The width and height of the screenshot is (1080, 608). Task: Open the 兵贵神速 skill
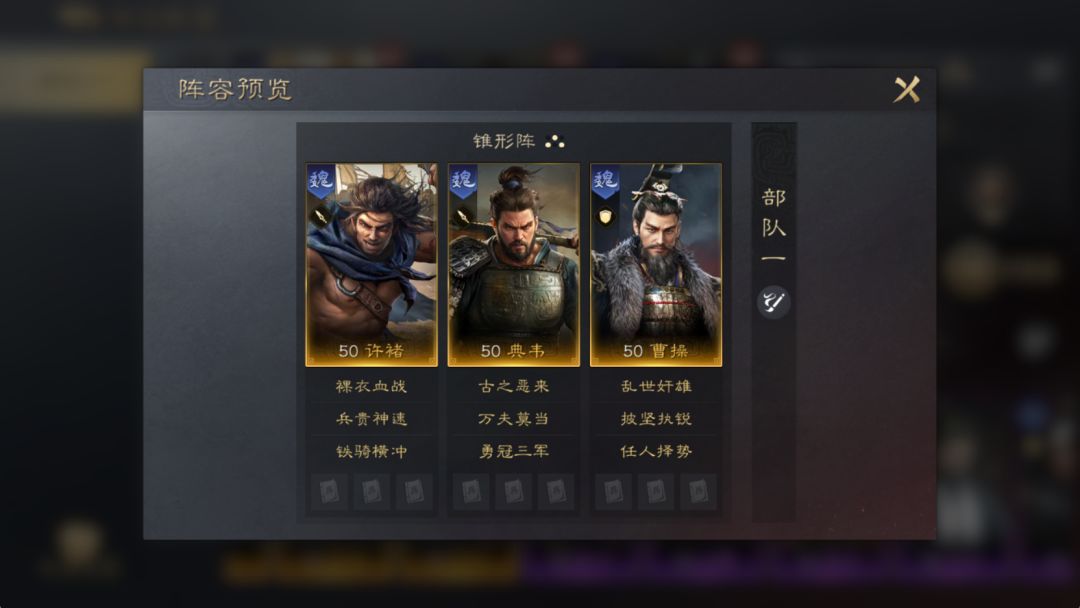tap(371, 419)
